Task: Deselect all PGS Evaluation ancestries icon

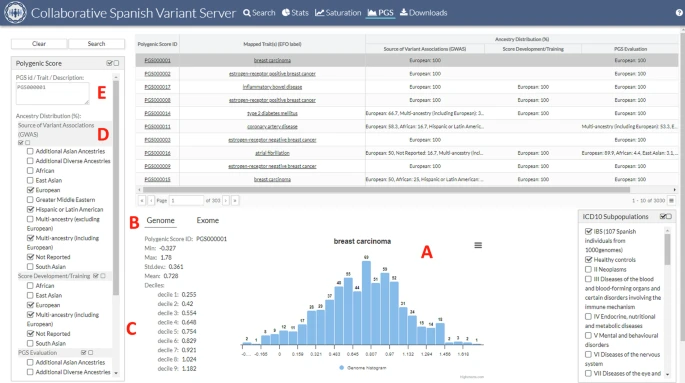Action: [90, 352]
